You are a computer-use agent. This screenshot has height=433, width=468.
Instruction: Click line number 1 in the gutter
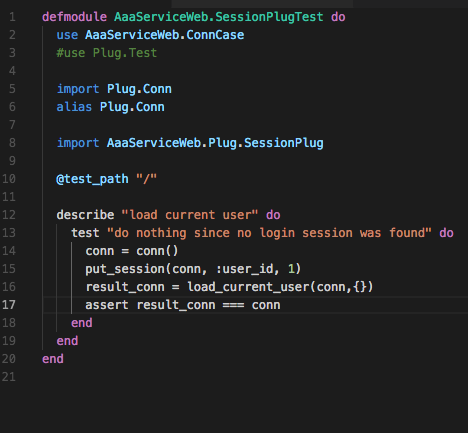12,17
